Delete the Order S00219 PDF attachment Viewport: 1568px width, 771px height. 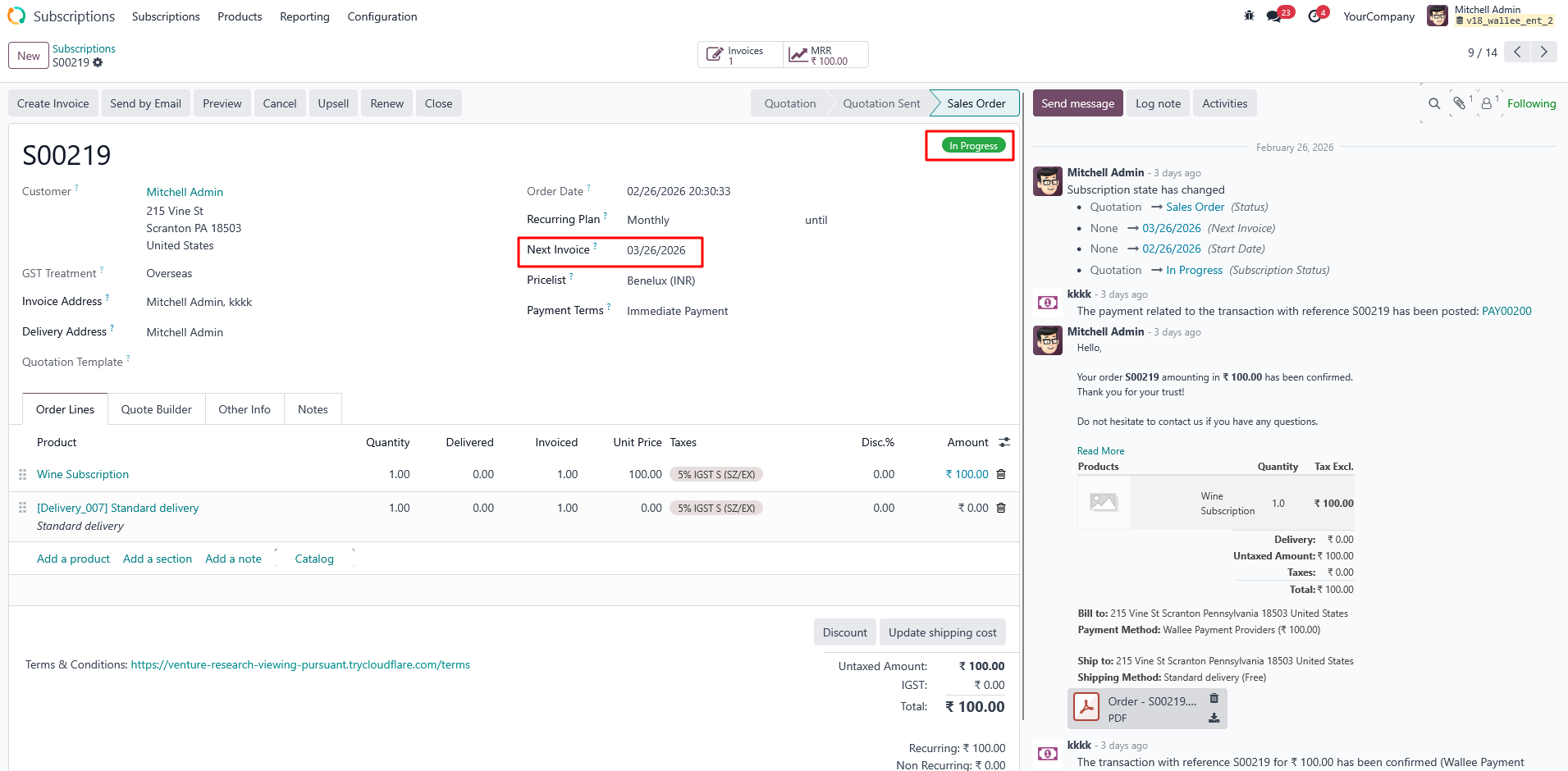point(1214,699)
